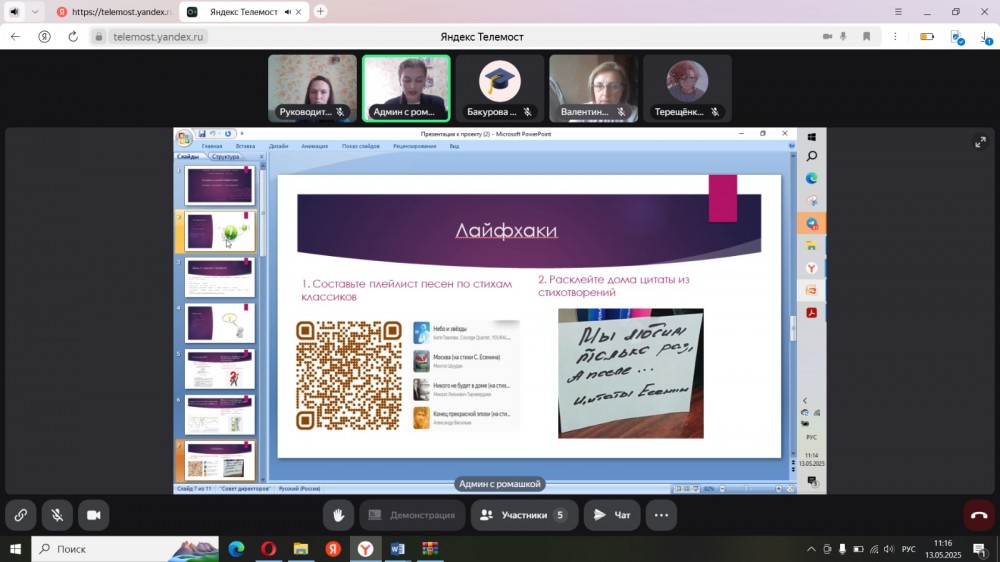
Task: Expand the tab list dropdown arrow
Action: click(36, 12)
